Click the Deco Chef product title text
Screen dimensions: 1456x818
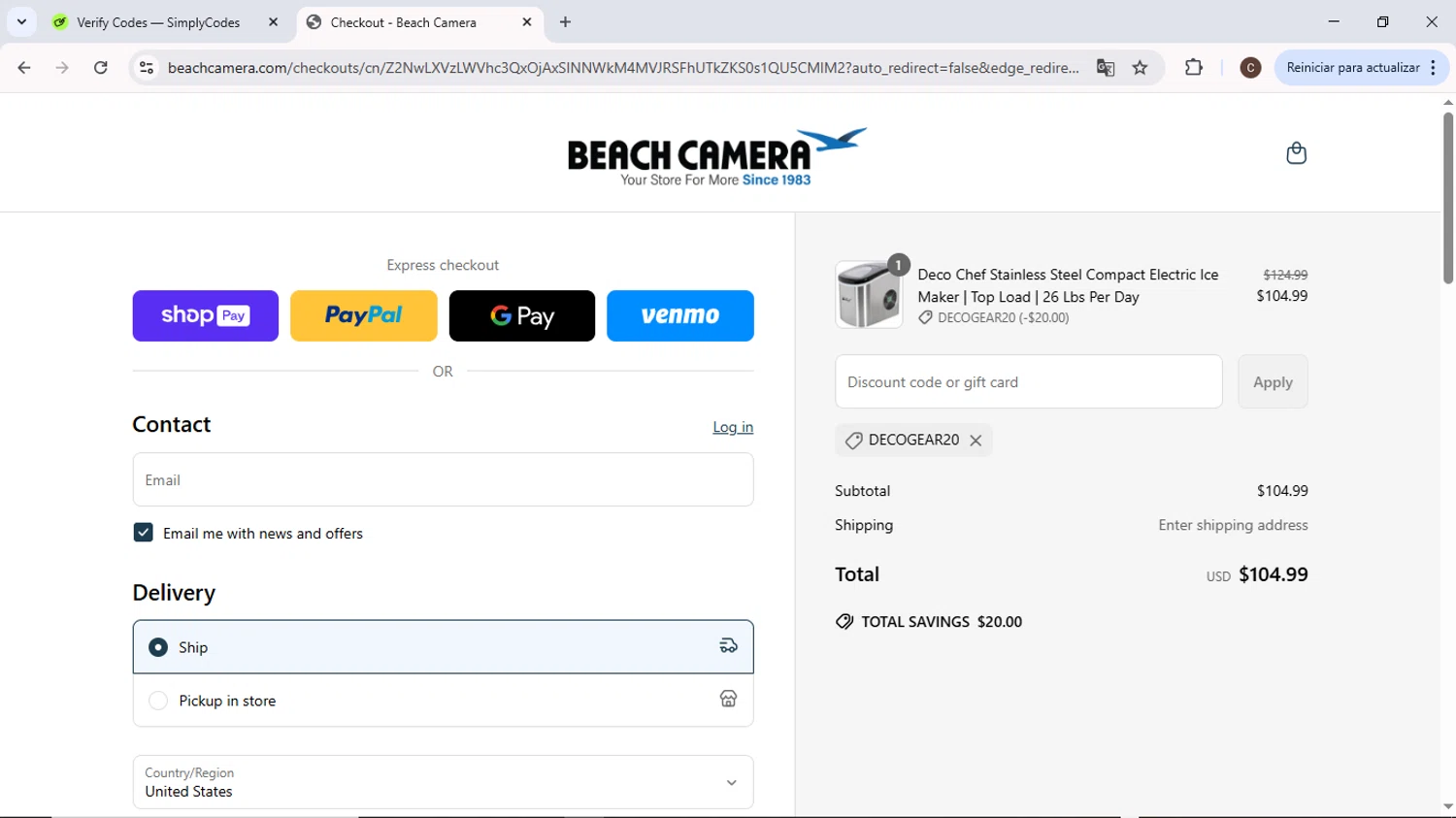coord(1068,286)
